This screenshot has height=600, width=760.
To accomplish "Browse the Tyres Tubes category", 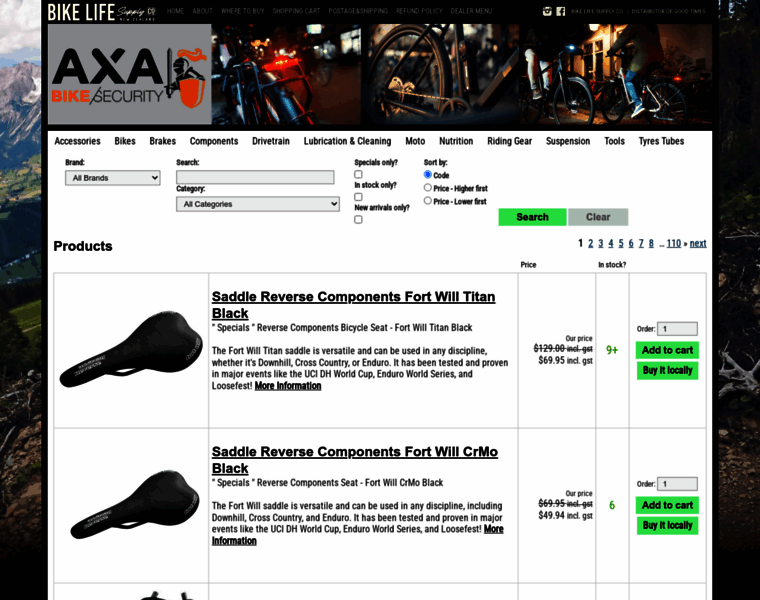I will click(x=661, y=141).
